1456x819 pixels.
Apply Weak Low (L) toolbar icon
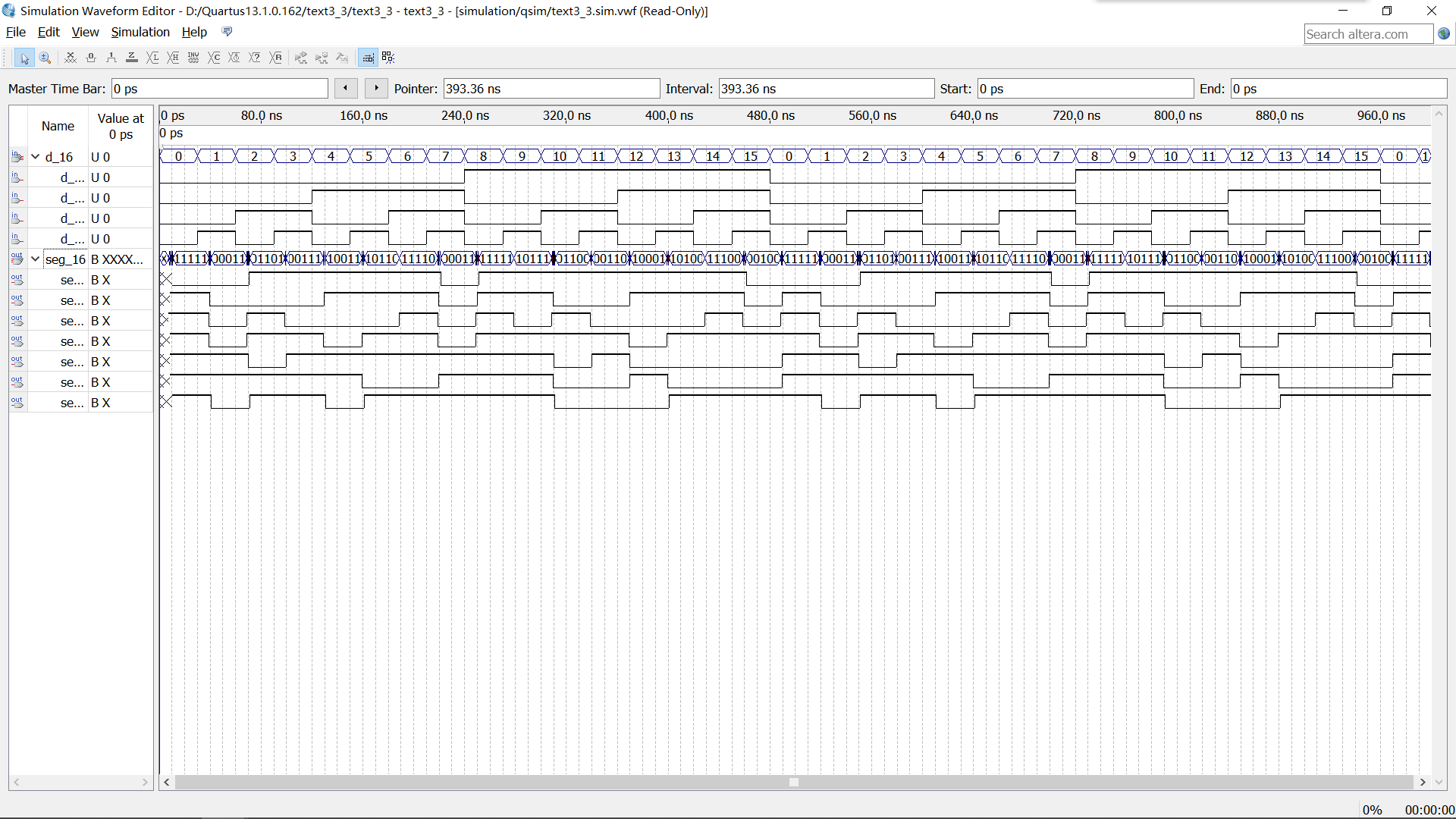tap(152, 58)
